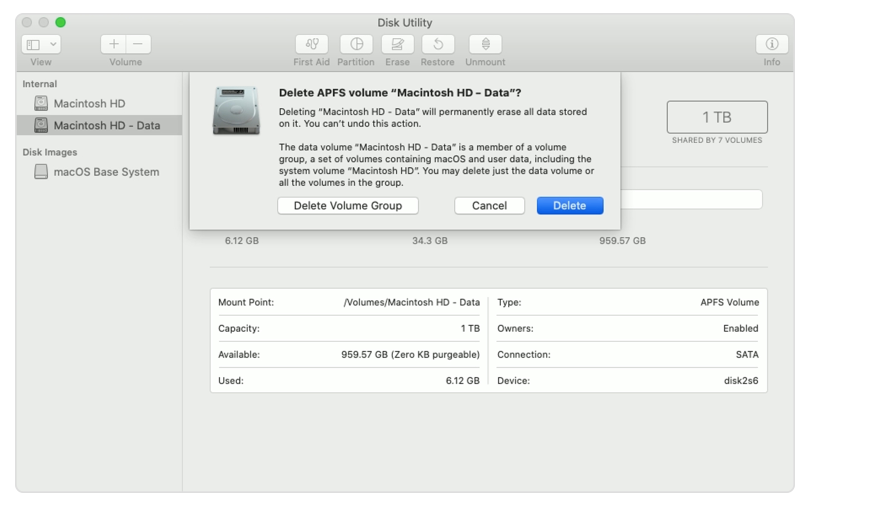Screen dimensions: 883x516
Task: Click the SHARED BY 7 VOLUMES label
Action: coord(717,140)
